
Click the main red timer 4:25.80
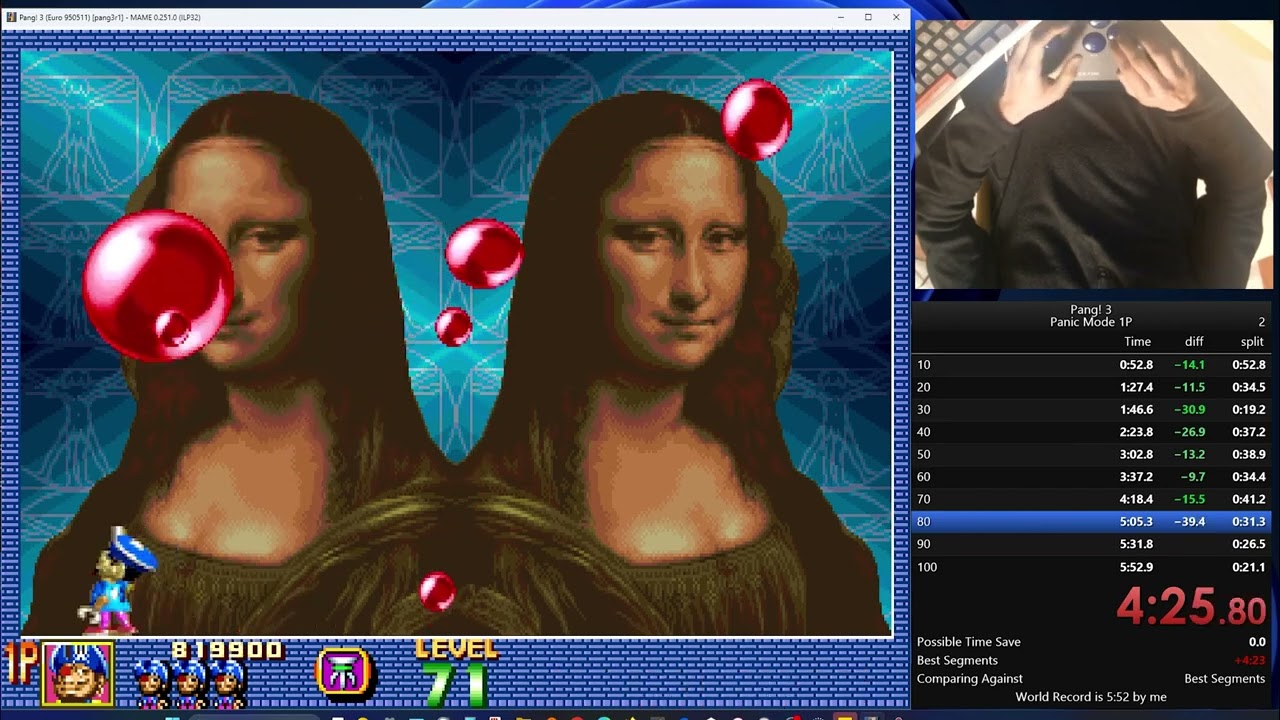coord(1193,606)
